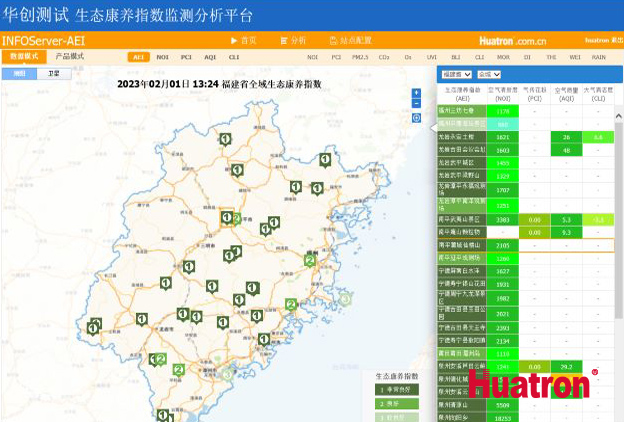Open the 全域 region dropdown
The height and width of the screenshot is (422, 624).
point(488,74)
